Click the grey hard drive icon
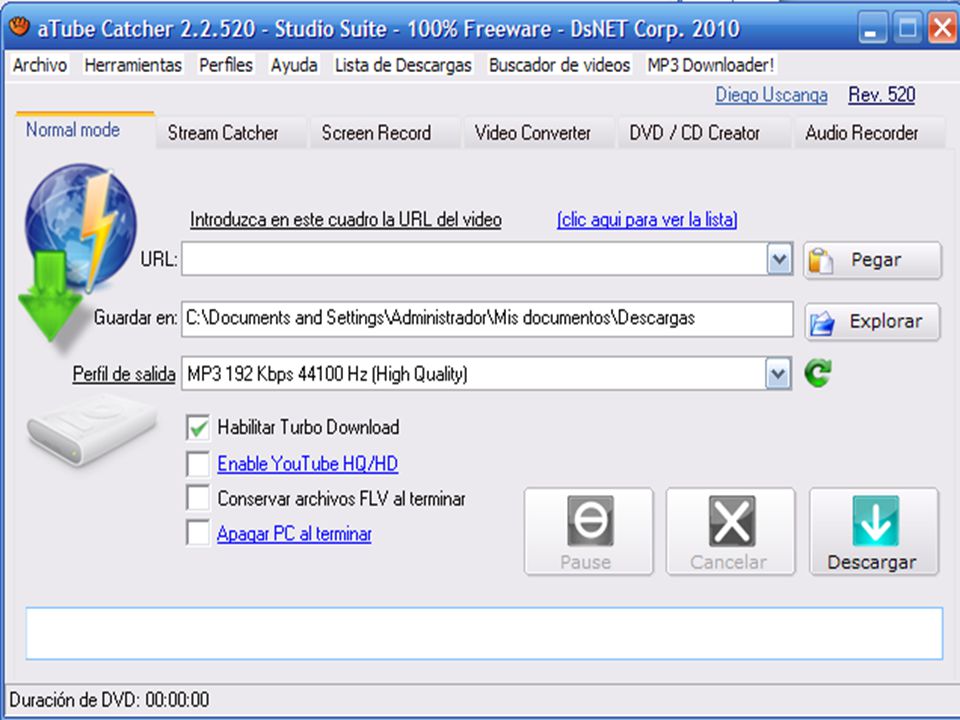The width and height of the screenshot is (960, 720). [x=91, y=430]
